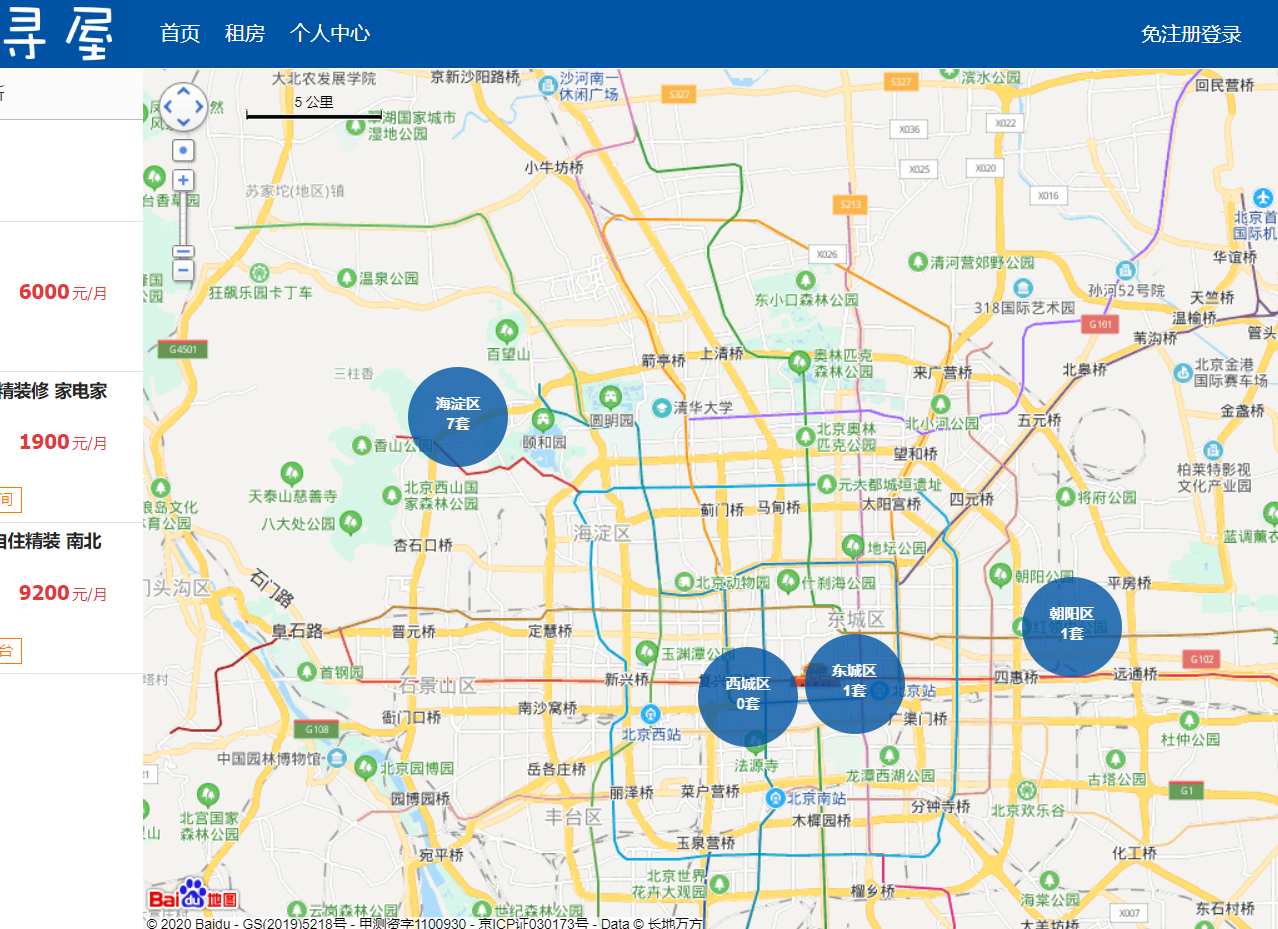Open the 首页 menu item
The height and width of the screenshot is (929, 1278).
click(x=180, y=33)
